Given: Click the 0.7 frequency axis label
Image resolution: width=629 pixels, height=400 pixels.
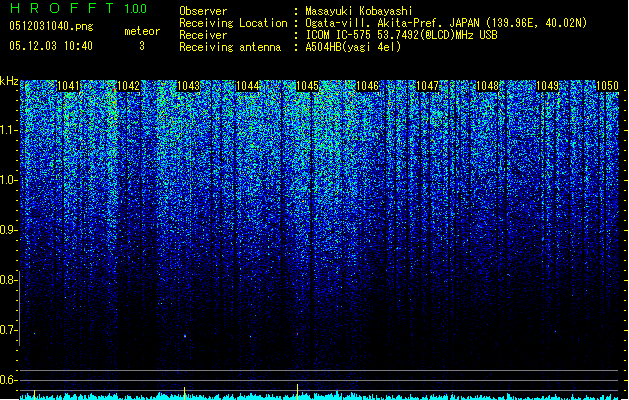Looking at the screenshot, I should click(x=8, y=330).
